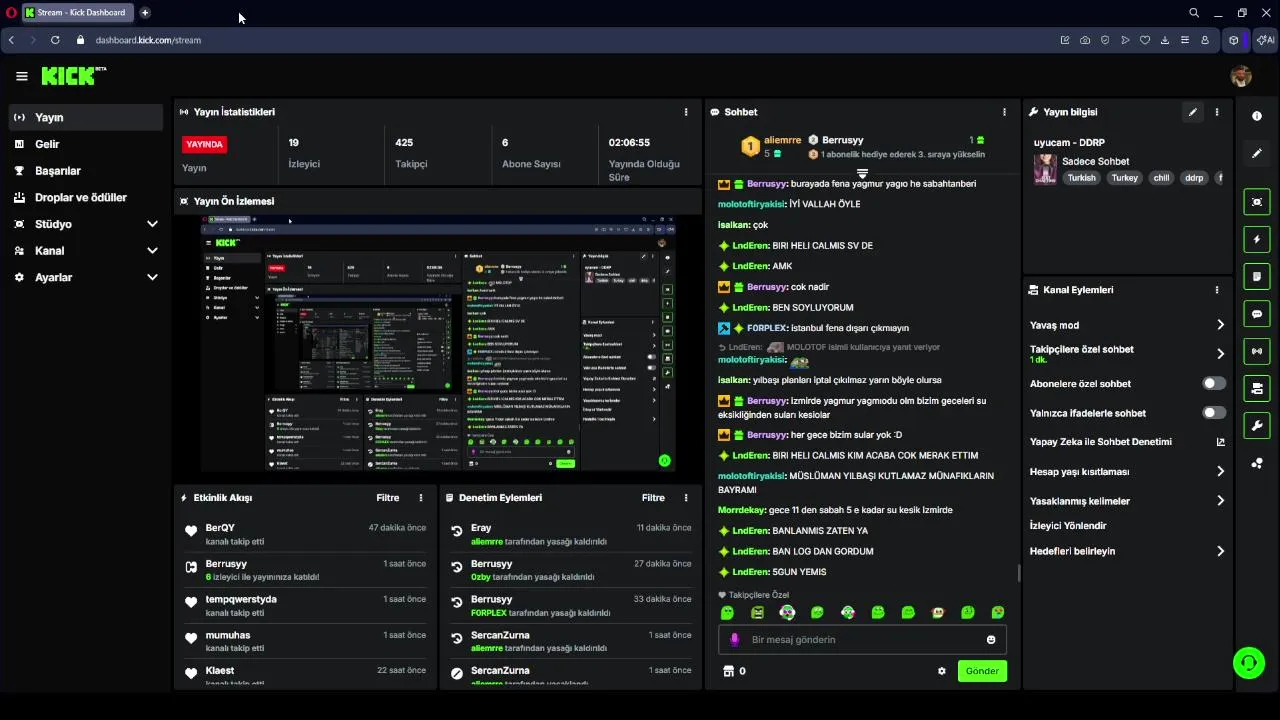
Task: Open the Yayın İstatistikleri three-dot menu
Action: 685,112
